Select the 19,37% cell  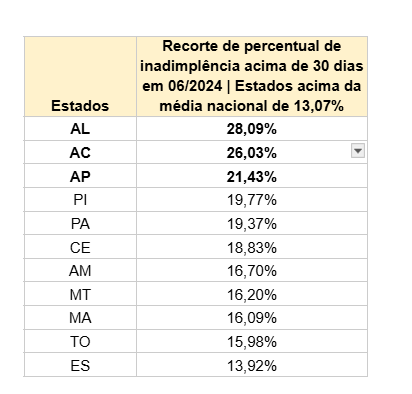(x=252, y=223)
